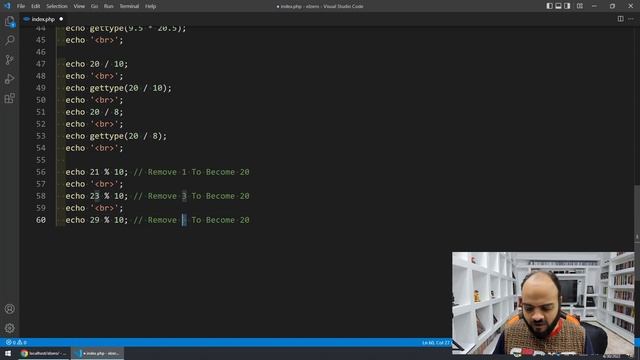The height and width of the screenshot is (360, 640).
Task: Toggle secondary side bar layout icon
Action: (567, 6)
